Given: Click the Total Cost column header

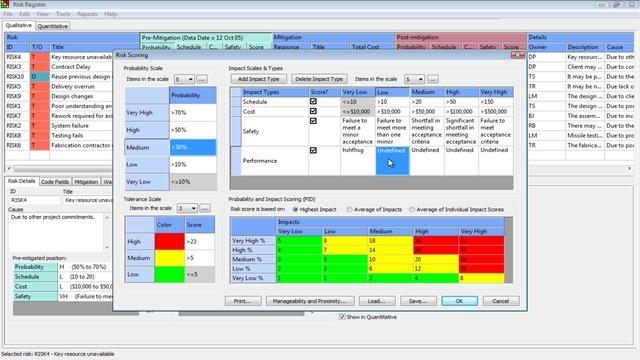Looking at the screenshot, I should pyautogui.click(x=372, y=47).
